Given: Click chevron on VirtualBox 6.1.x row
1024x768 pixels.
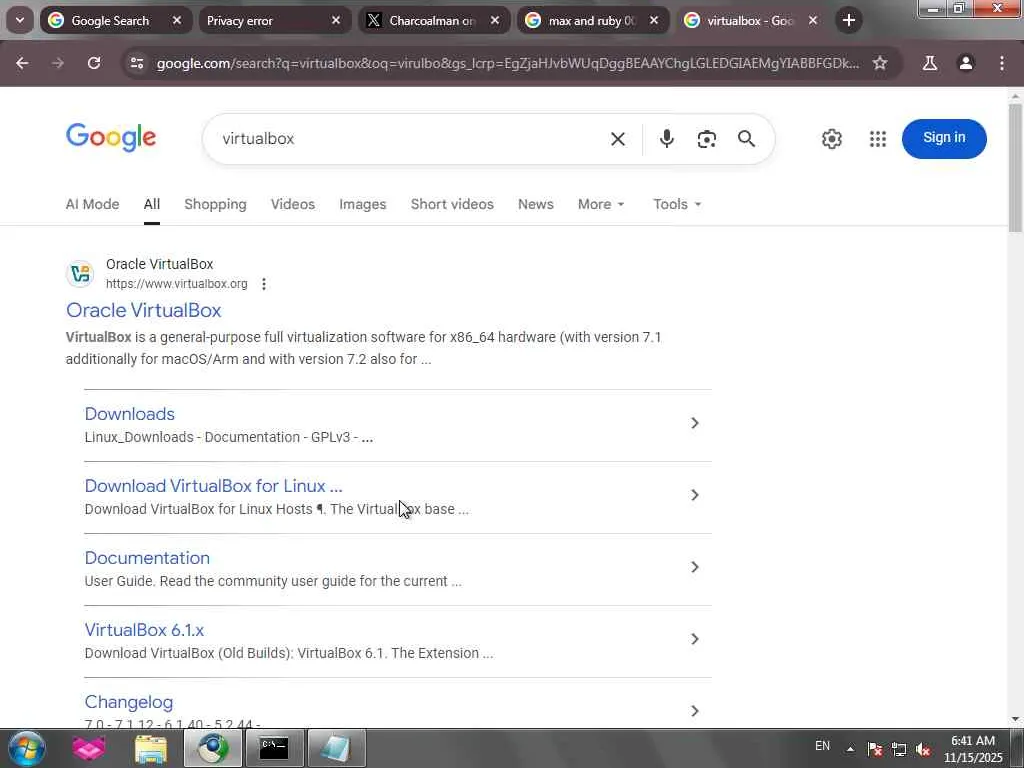Looking at the screenshot, I should tap(695, 639).
